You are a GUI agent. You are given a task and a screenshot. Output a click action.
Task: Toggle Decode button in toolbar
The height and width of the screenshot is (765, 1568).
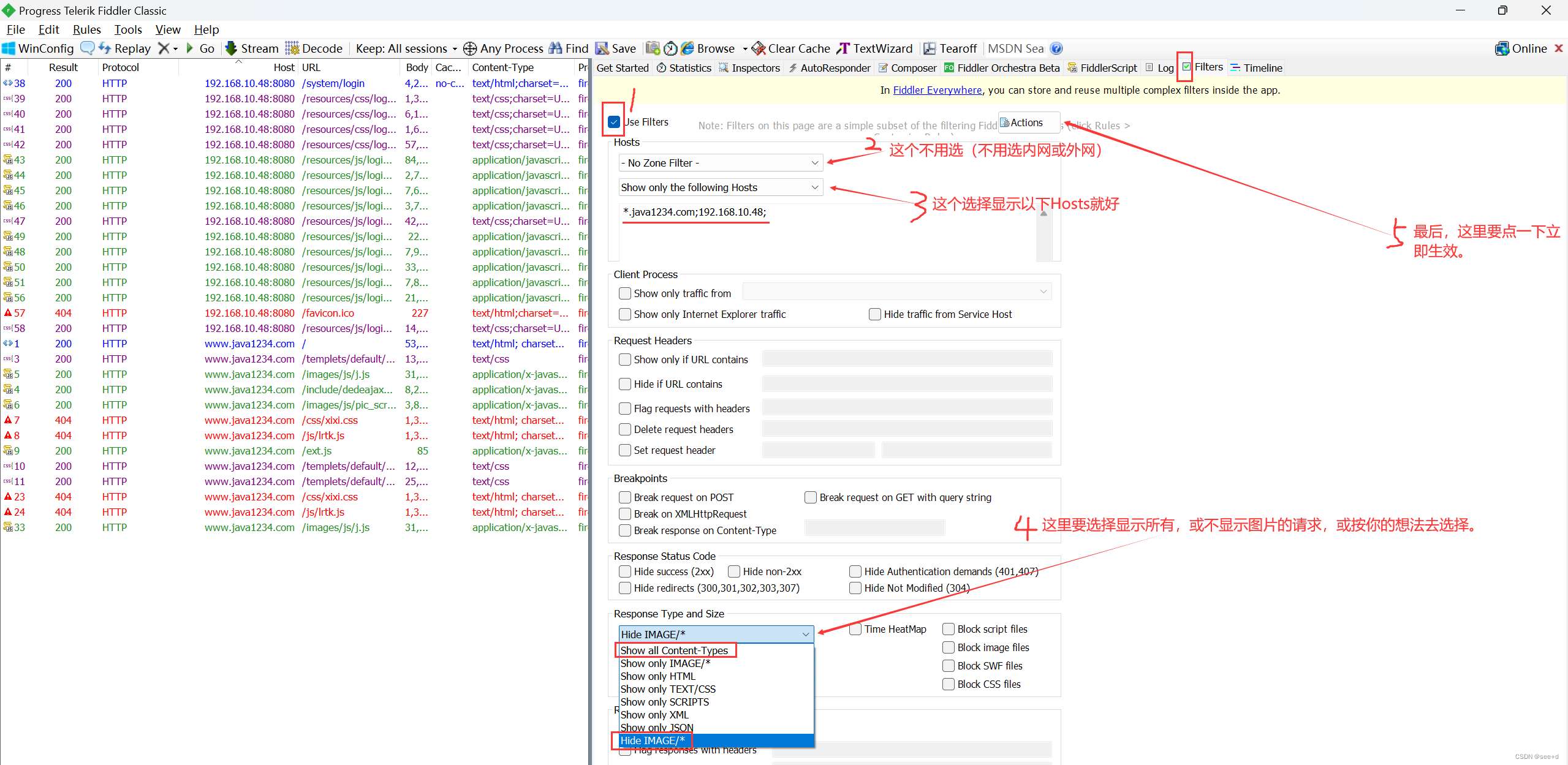314,48
